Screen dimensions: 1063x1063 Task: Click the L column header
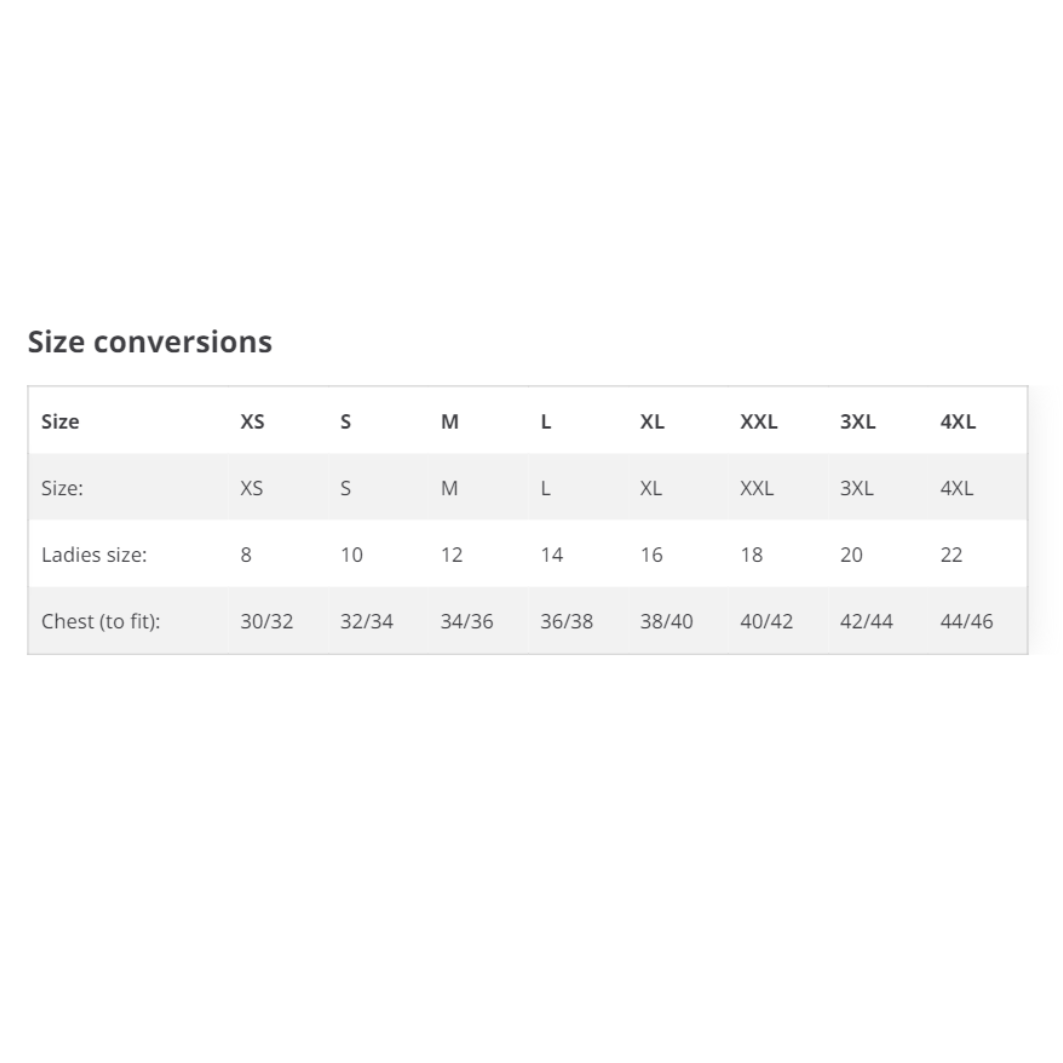pyautogui.click(x=546, y=422)
